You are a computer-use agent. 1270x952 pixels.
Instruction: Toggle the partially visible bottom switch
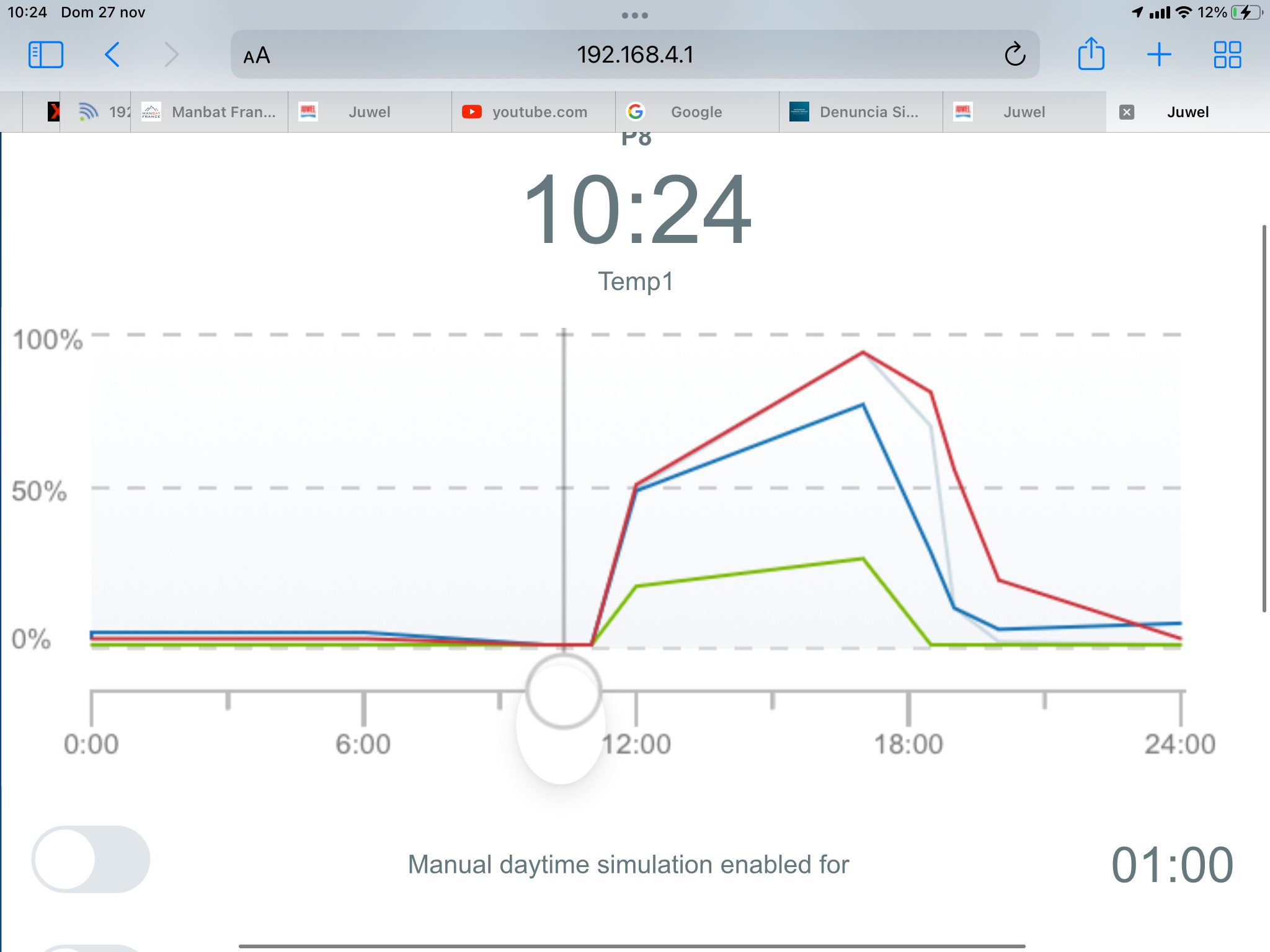point(91,948)
